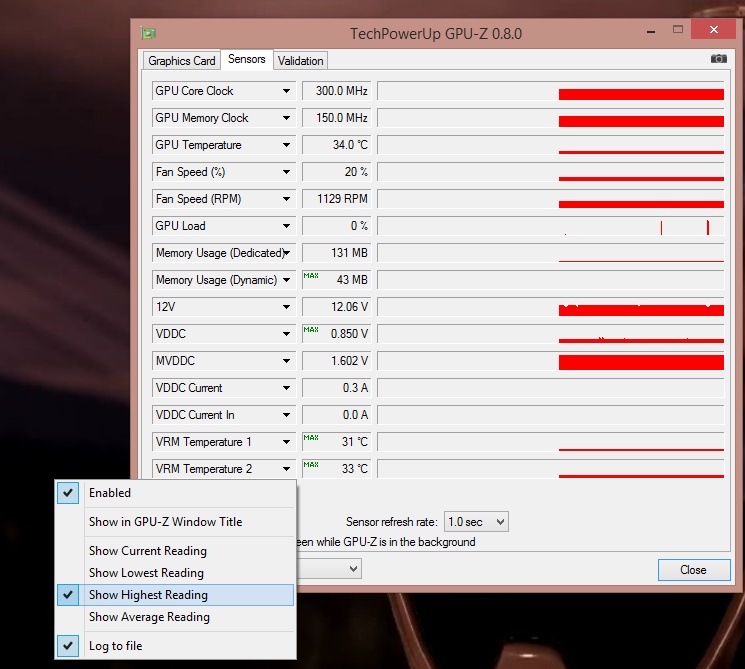Toggle Log to file option

(175, 646)
